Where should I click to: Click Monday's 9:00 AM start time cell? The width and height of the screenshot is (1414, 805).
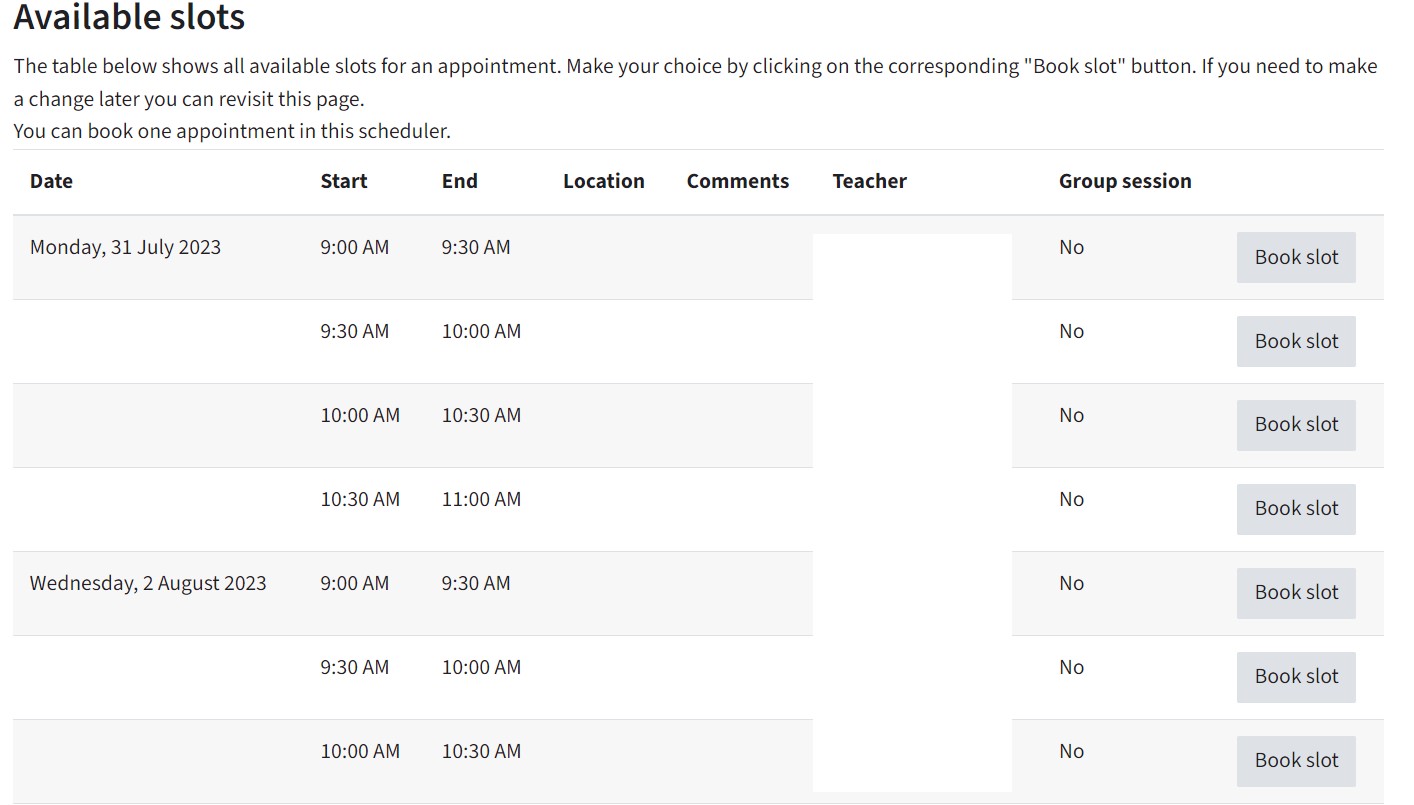355,247
